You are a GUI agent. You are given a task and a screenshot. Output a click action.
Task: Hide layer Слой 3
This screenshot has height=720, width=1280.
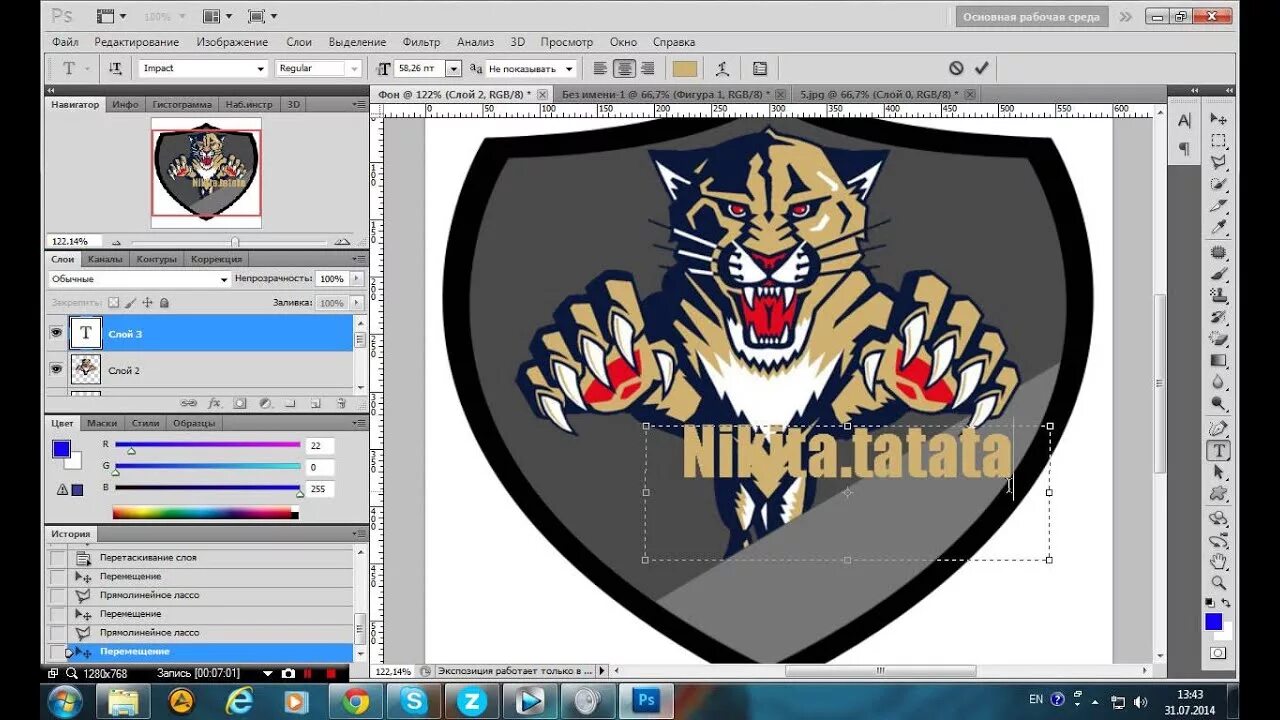(x=56, y=333)
